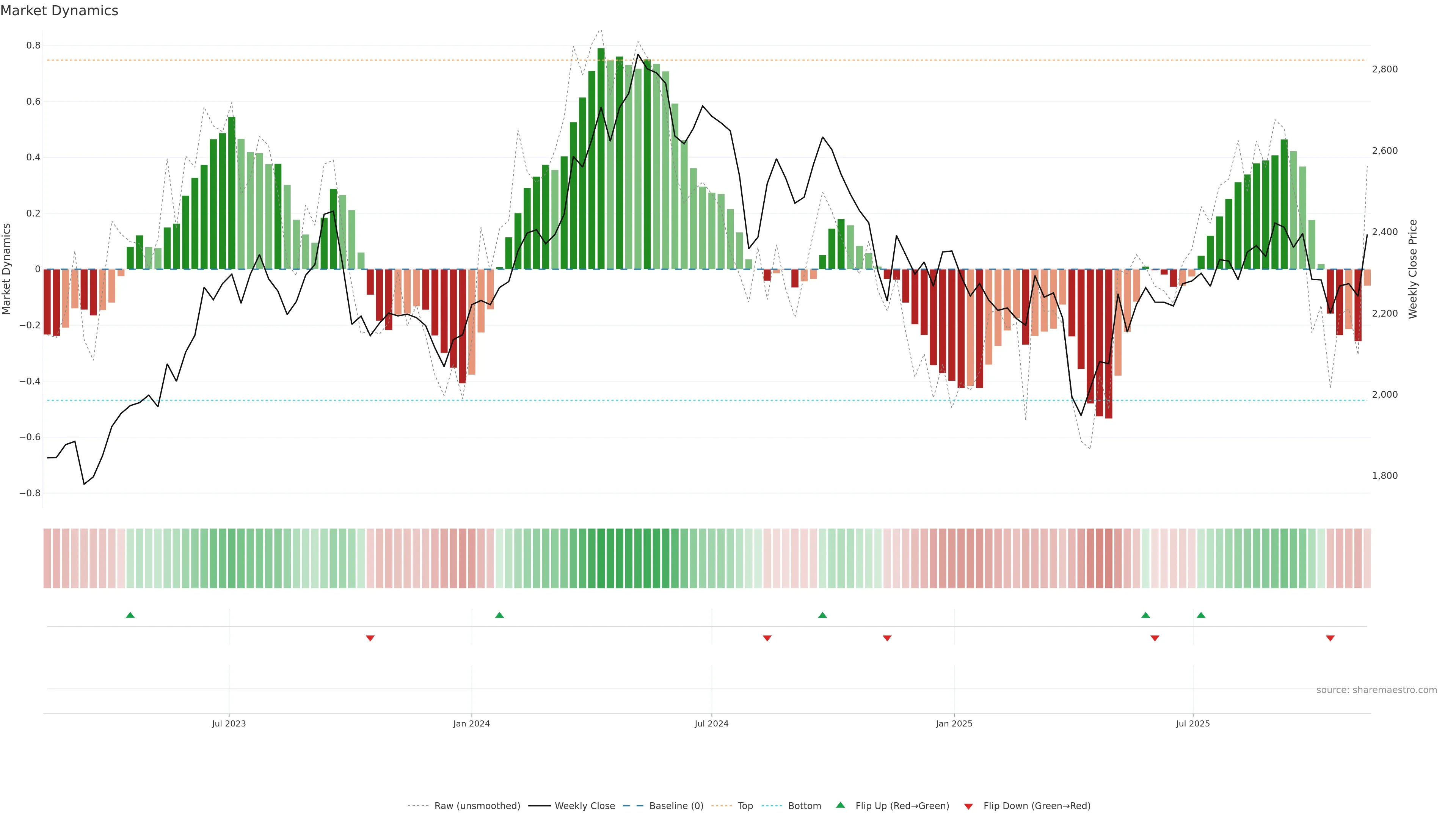Screen dimensions: 1456x819
Task: Click red Flip Down triangle in late 2023
Action: tap(370, 638)
